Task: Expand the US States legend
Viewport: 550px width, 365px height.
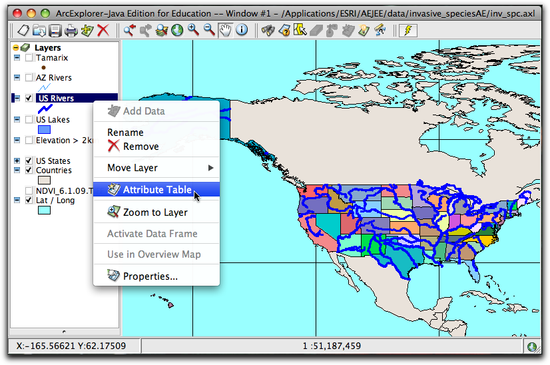Action: (17, 161)
